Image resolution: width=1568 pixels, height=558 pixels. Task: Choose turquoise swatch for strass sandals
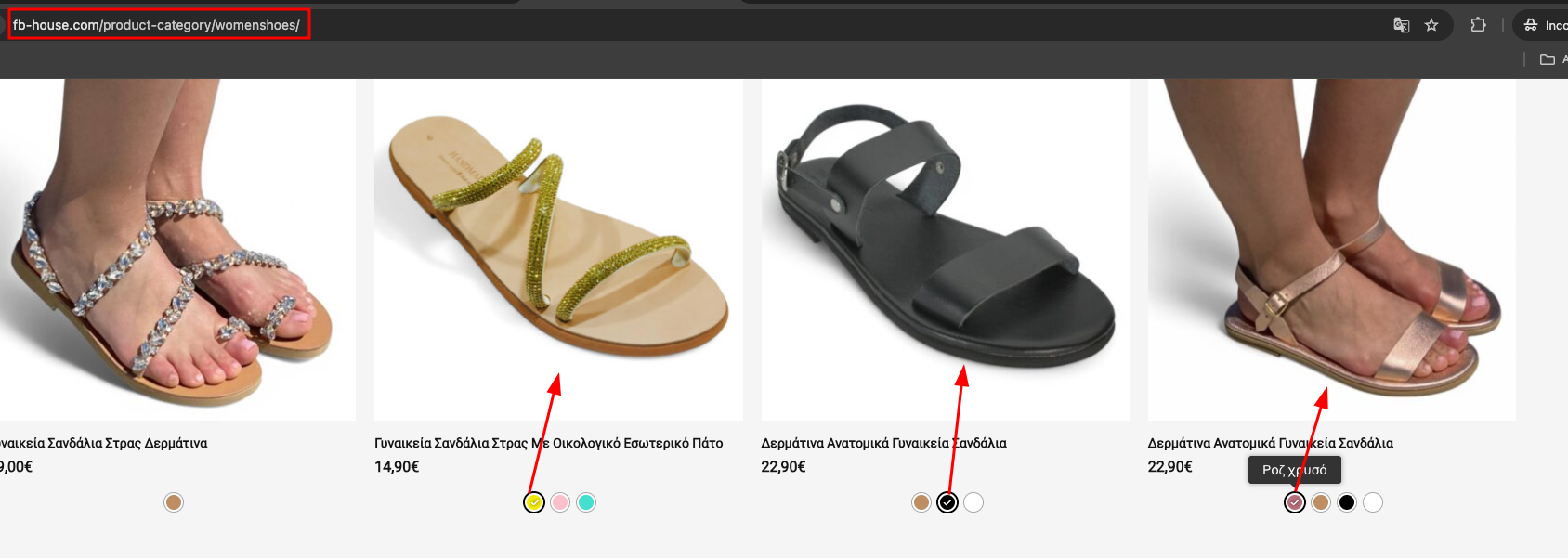[x=586, y=502]
